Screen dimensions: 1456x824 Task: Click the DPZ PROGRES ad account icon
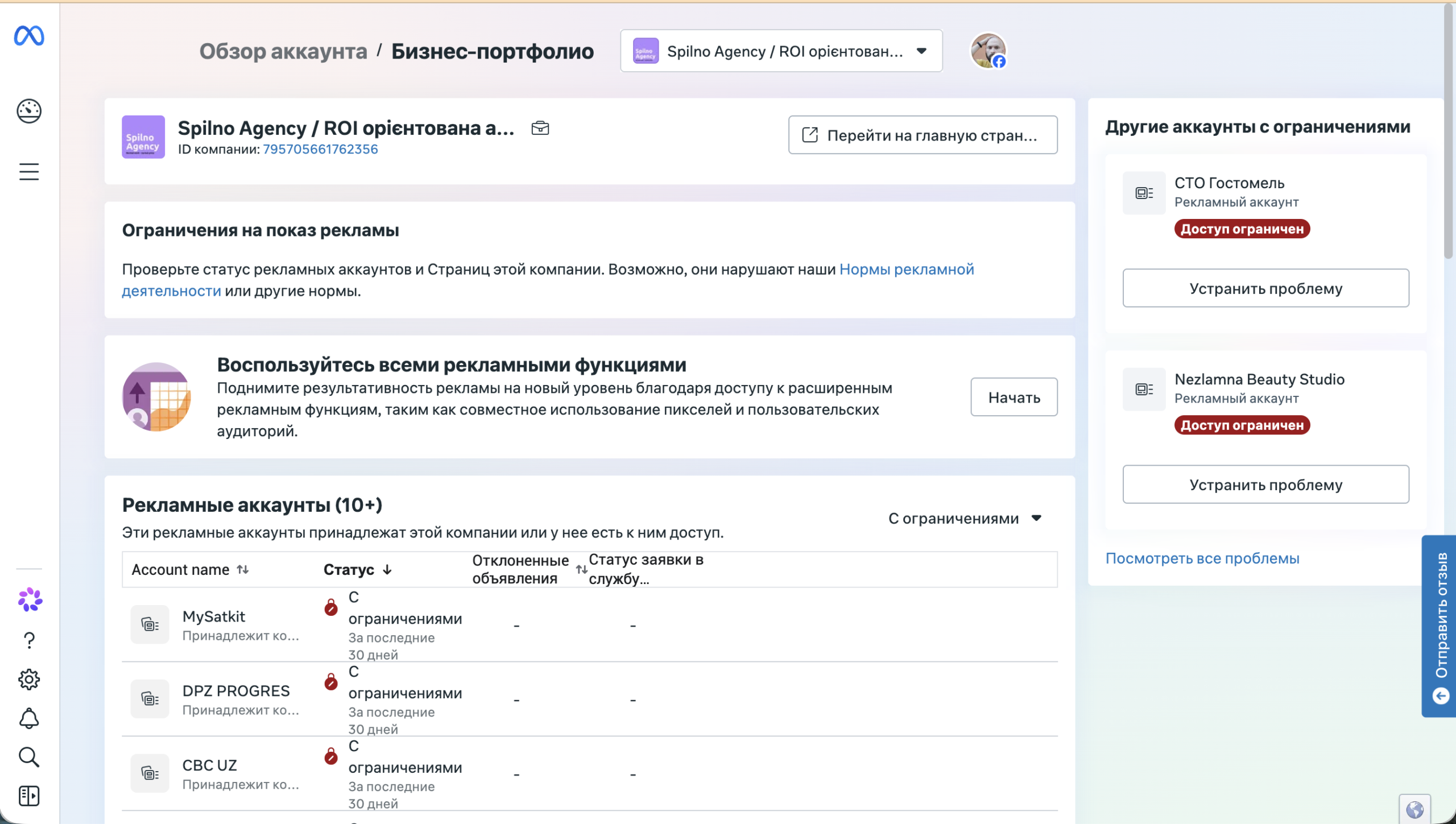pos(150,699)
